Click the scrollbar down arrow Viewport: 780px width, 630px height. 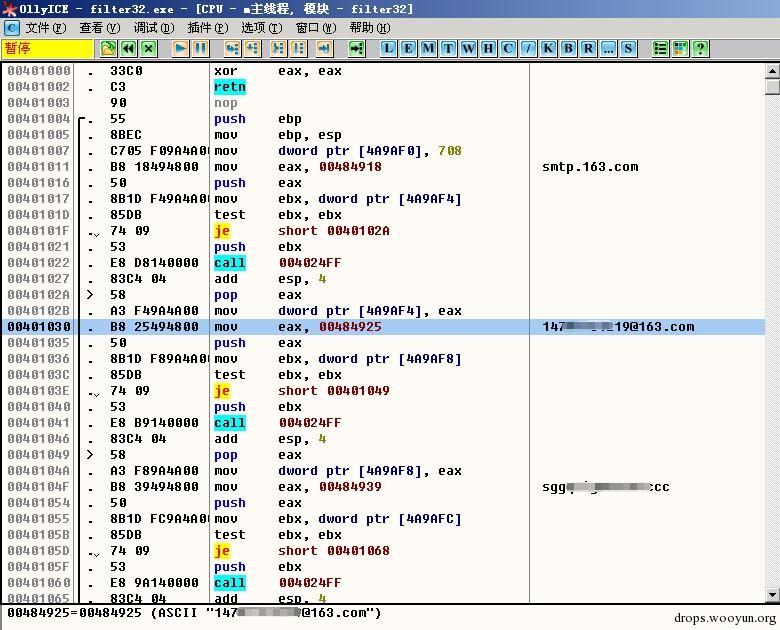pyautogui.click(x=772, y=594)
